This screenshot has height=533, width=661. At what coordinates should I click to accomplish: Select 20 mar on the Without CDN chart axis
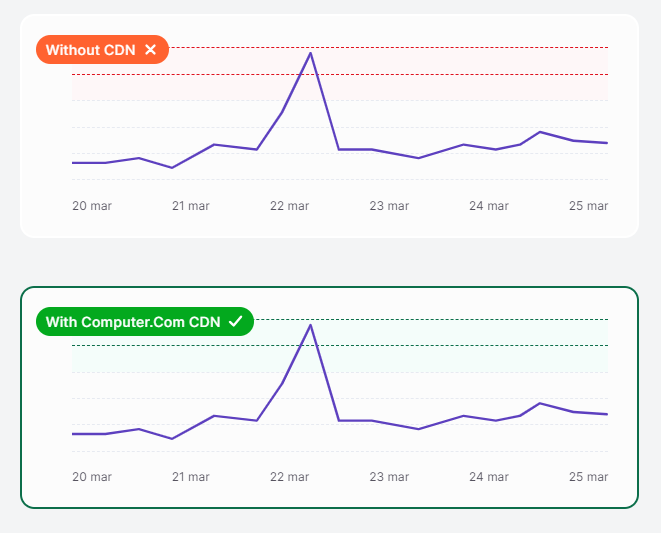pyautogui.click(x=92, y=206)
